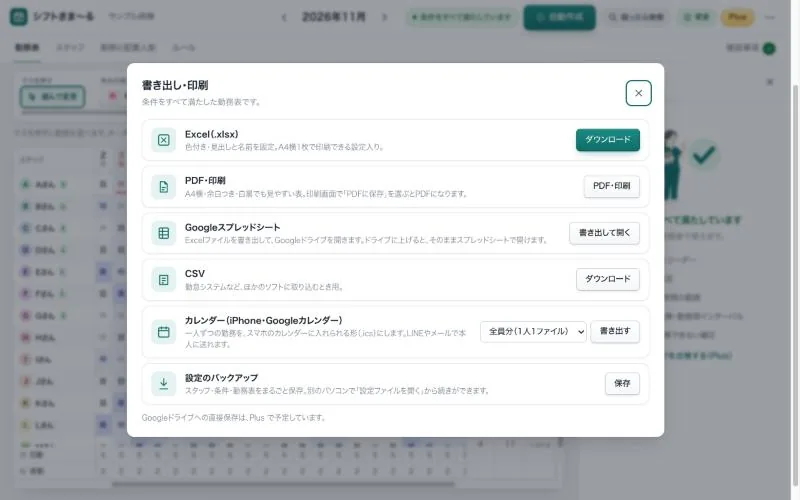Click 書き出す for calendar export
The image size is (800, 500).
tap(615, 331)
